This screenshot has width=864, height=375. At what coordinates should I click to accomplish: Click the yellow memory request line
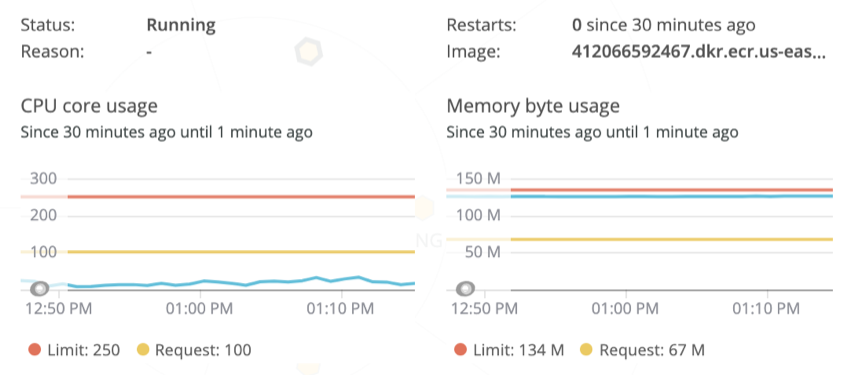[672, 239]
